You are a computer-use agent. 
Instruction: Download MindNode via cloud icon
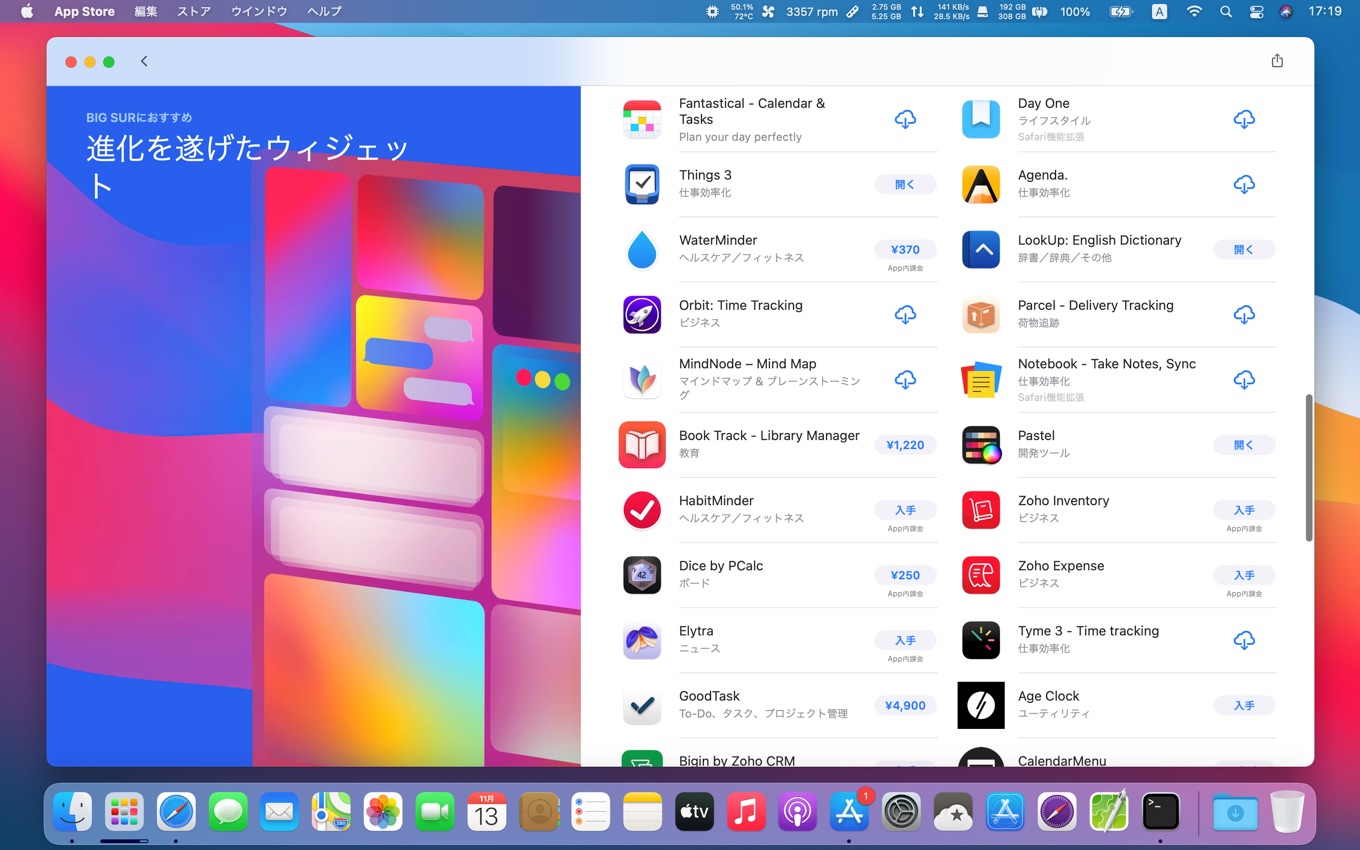click(905, 379)
